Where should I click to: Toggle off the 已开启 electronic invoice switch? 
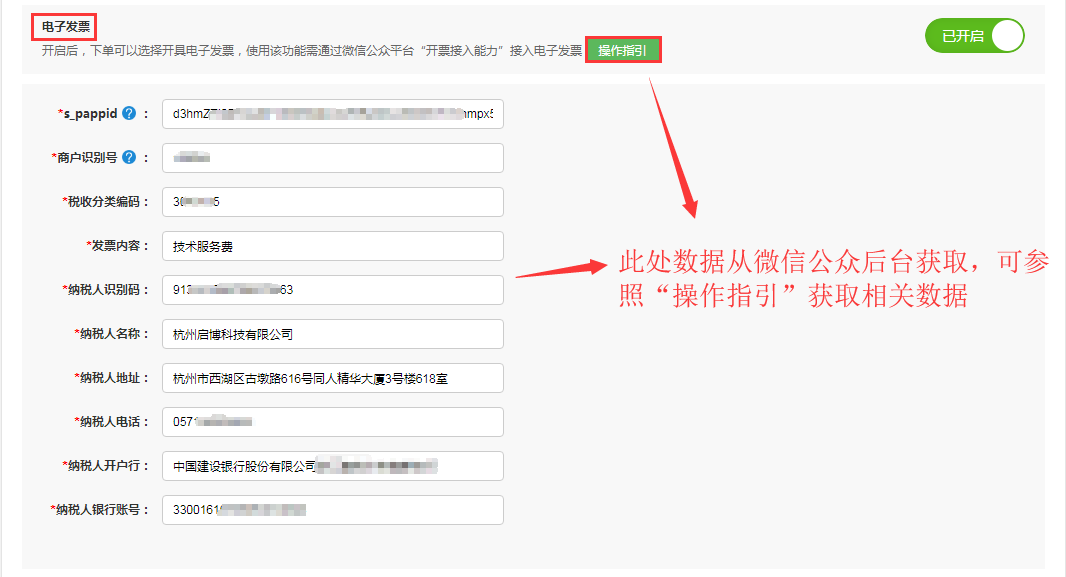coord(975,36)
